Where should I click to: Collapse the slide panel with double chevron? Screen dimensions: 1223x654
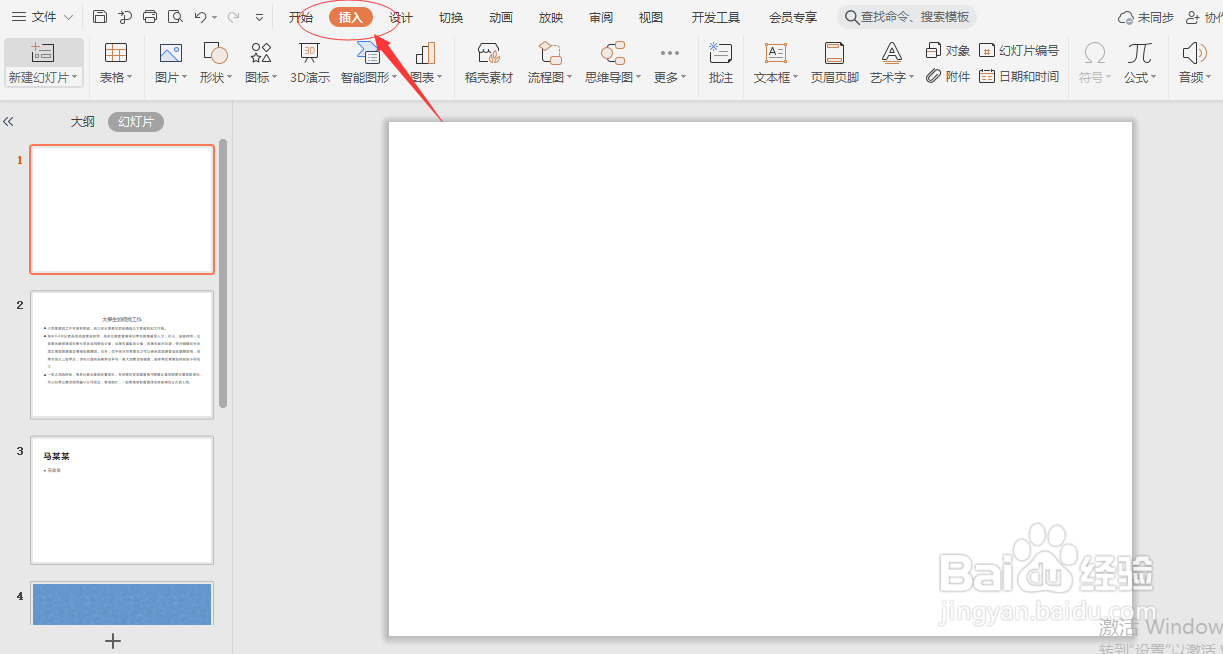8,122
